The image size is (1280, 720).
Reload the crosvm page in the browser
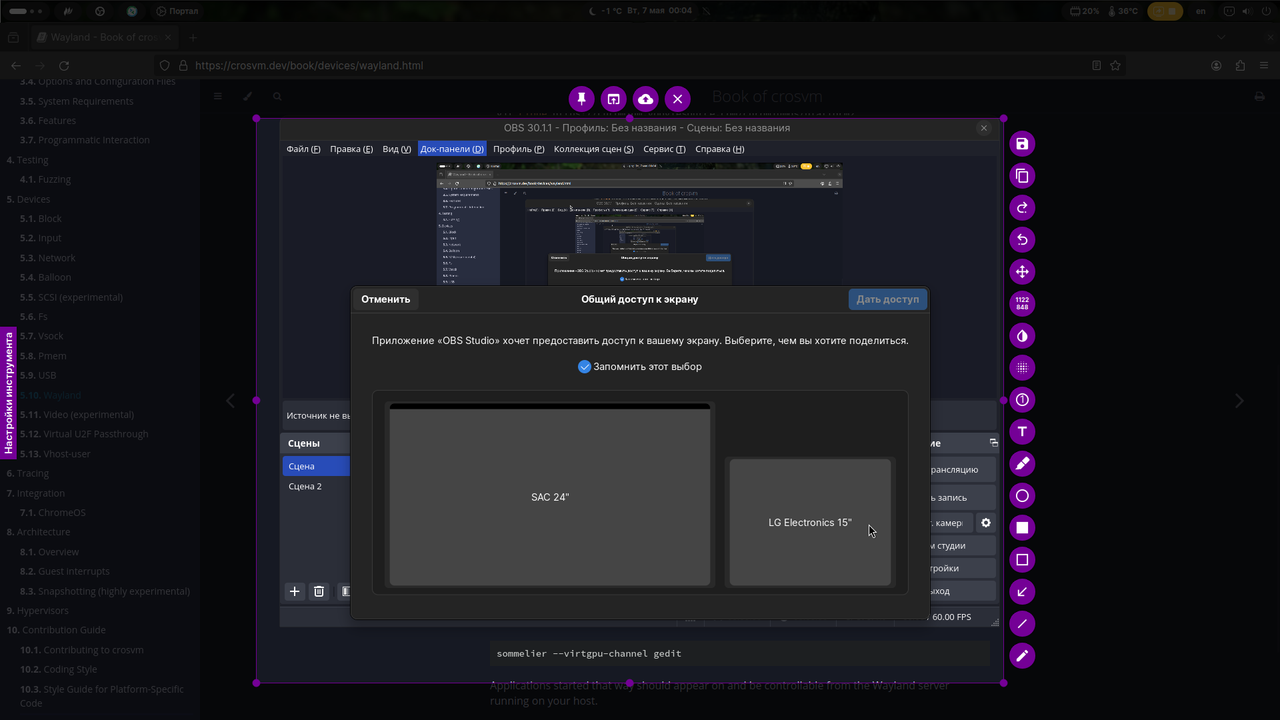64,65
